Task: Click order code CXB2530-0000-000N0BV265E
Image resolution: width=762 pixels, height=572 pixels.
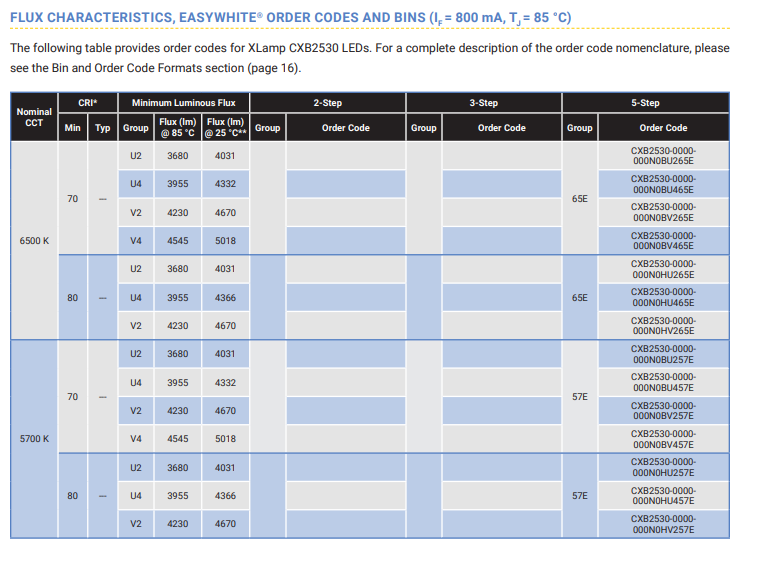Action: click(x=663, y=212)
